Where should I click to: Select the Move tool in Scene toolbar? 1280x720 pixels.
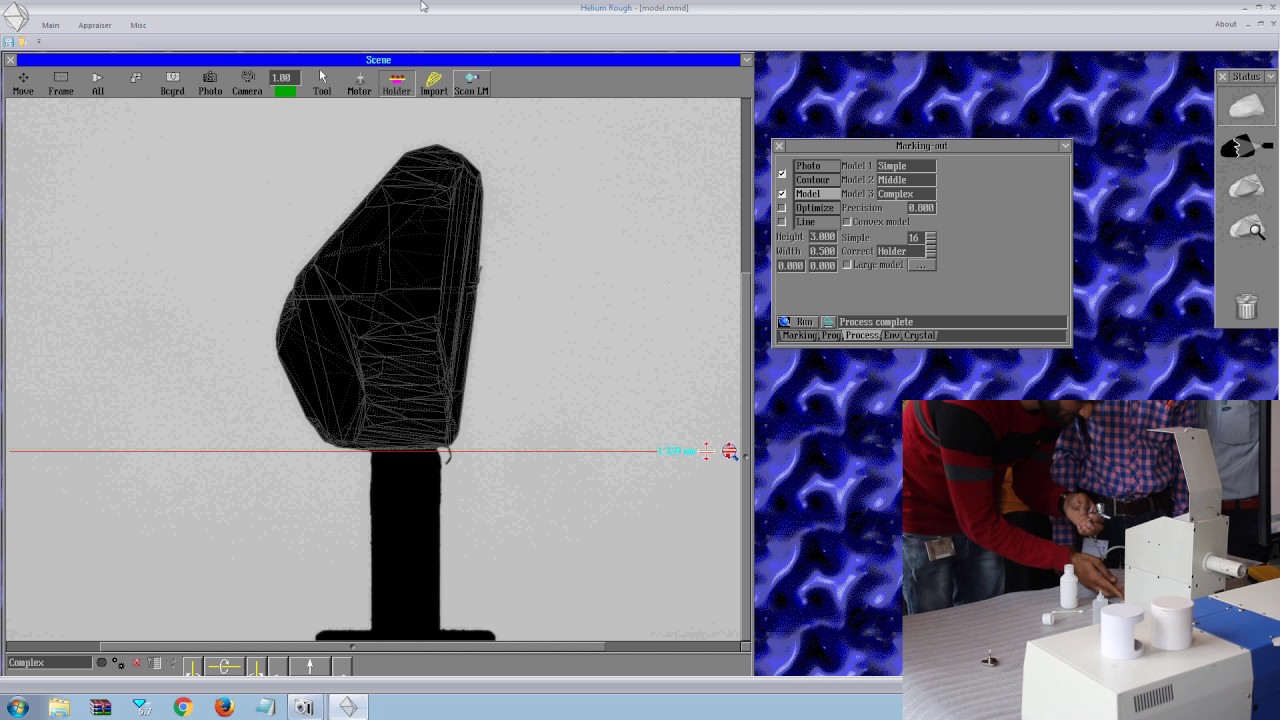click(23, 84)
